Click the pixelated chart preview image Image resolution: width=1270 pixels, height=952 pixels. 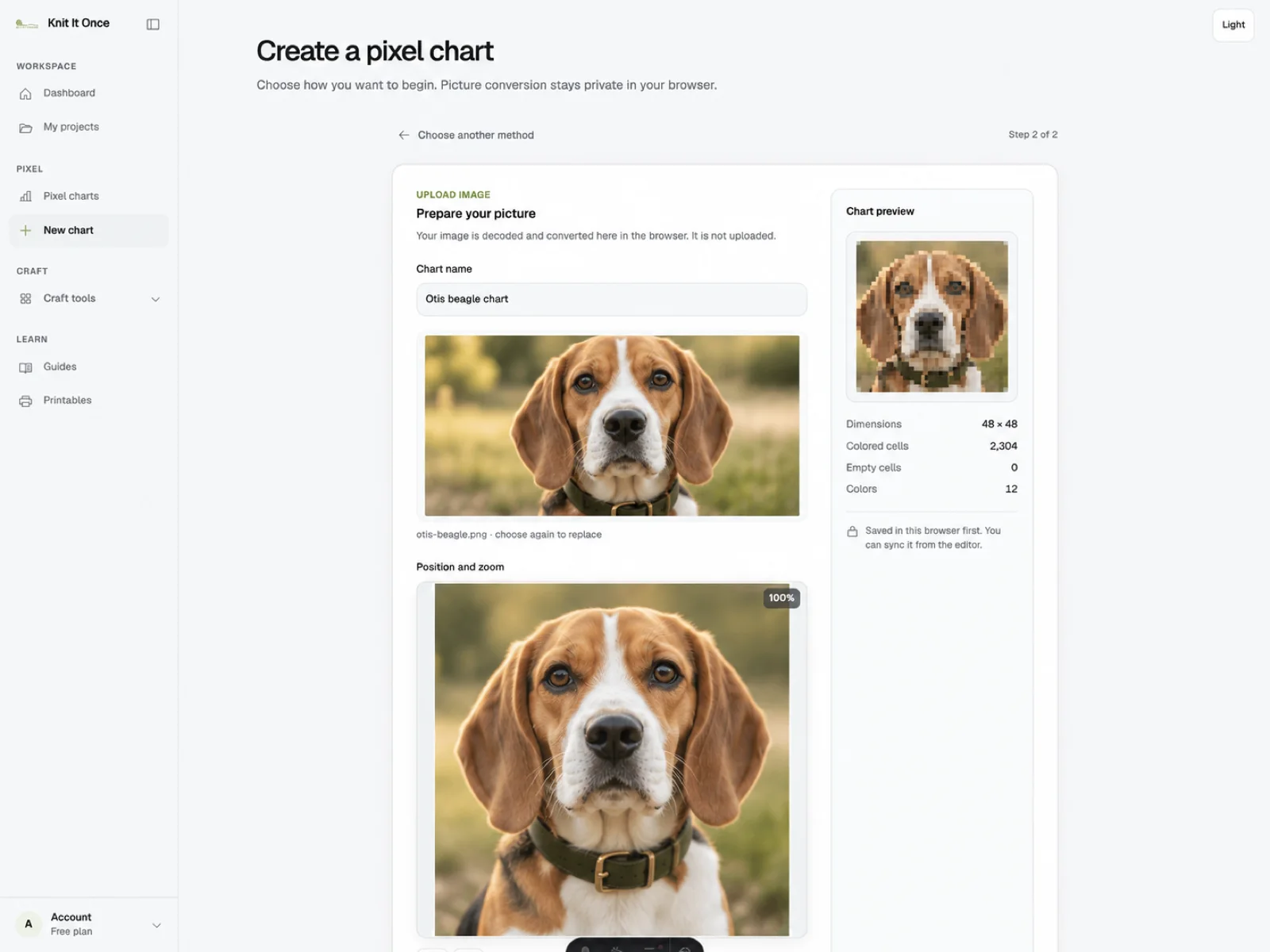[932, 317]
